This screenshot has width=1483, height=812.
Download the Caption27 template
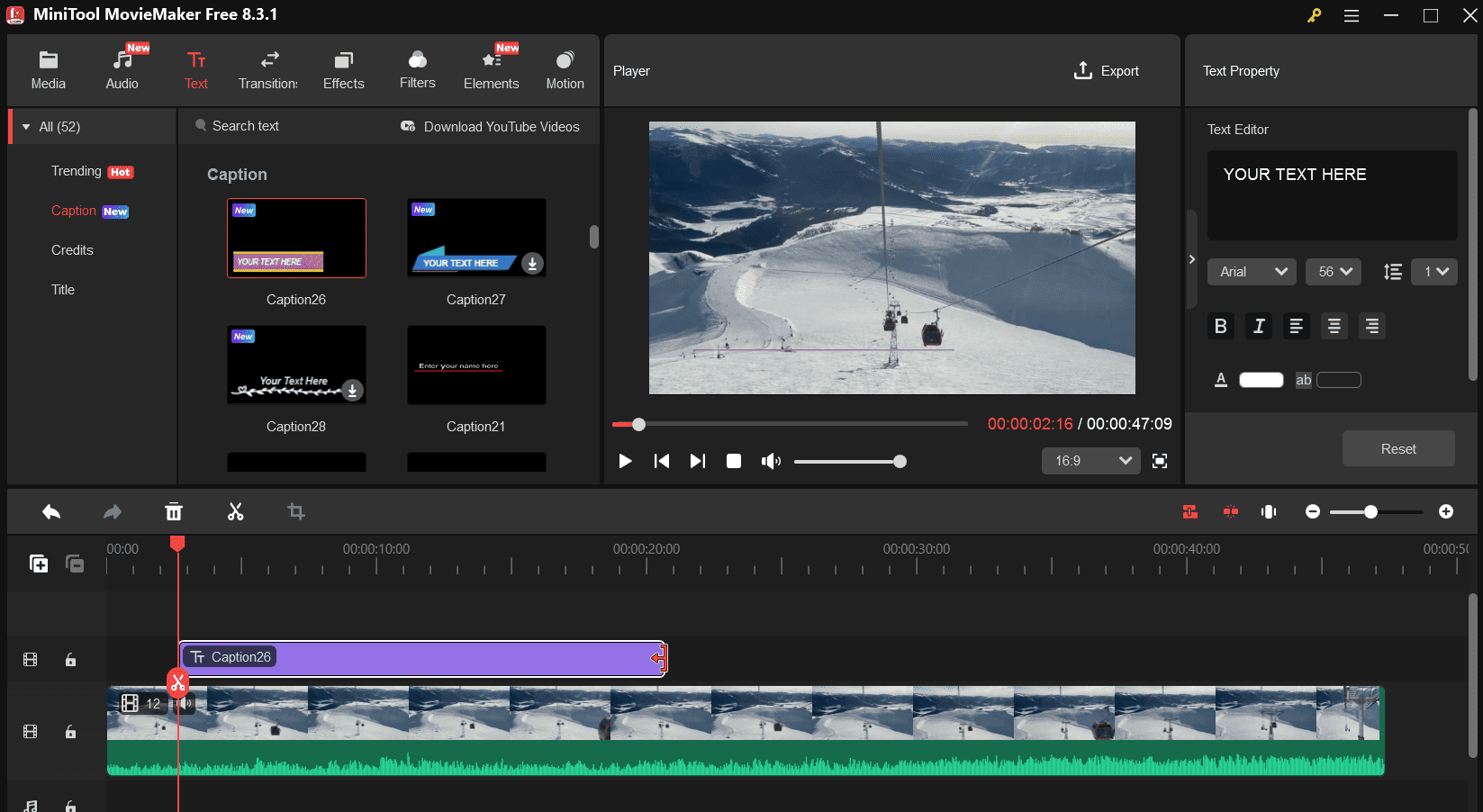tap(531, 263)
